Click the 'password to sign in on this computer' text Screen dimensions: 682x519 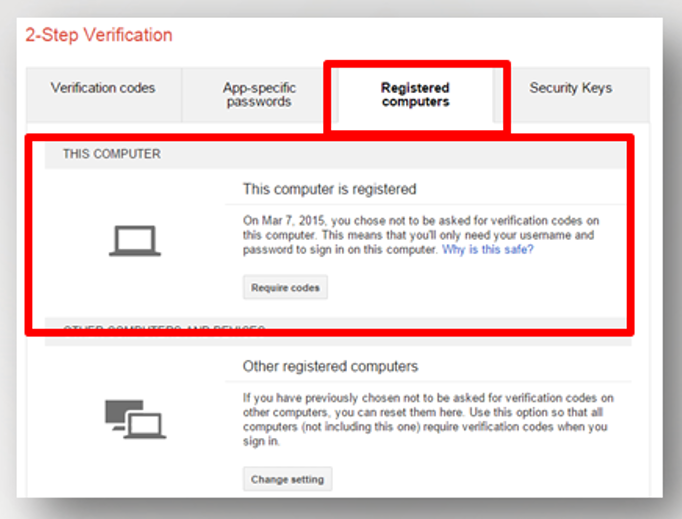point(340,250)
